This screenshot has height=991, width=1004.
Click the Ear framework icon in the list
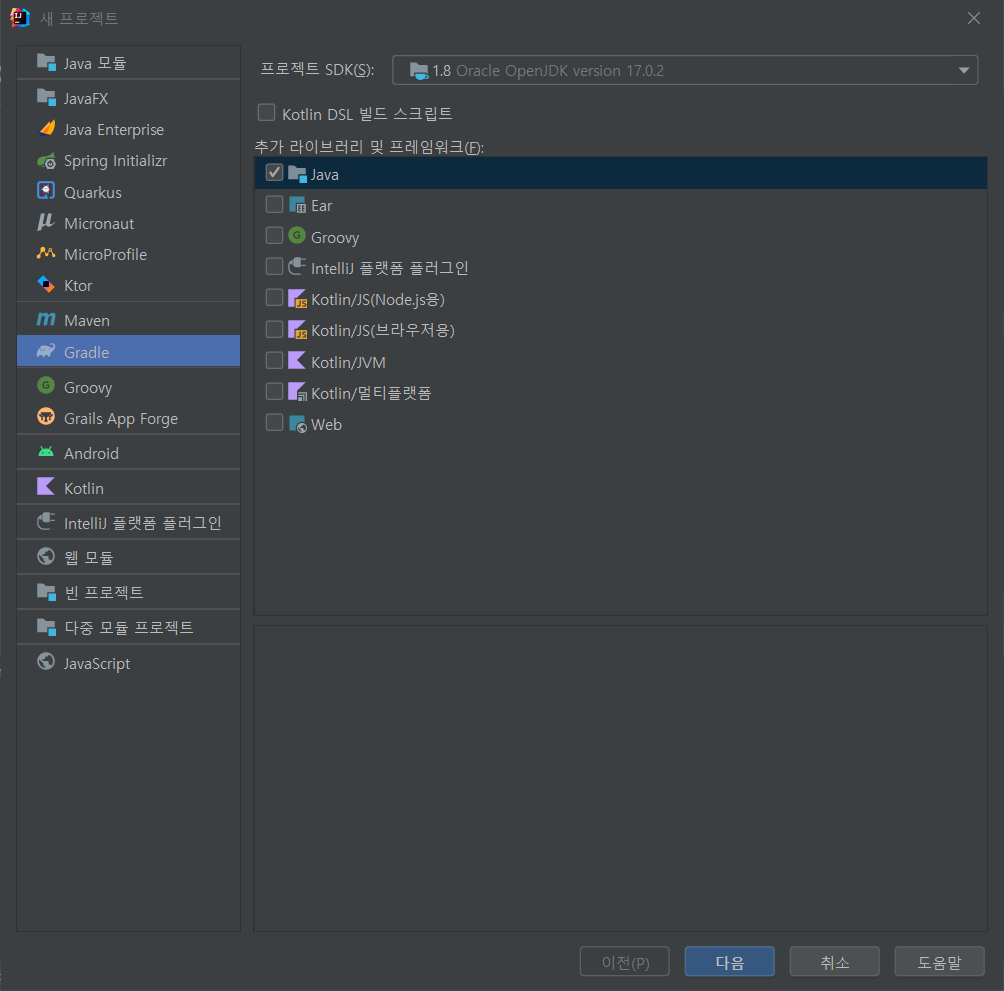click(297, 205)
